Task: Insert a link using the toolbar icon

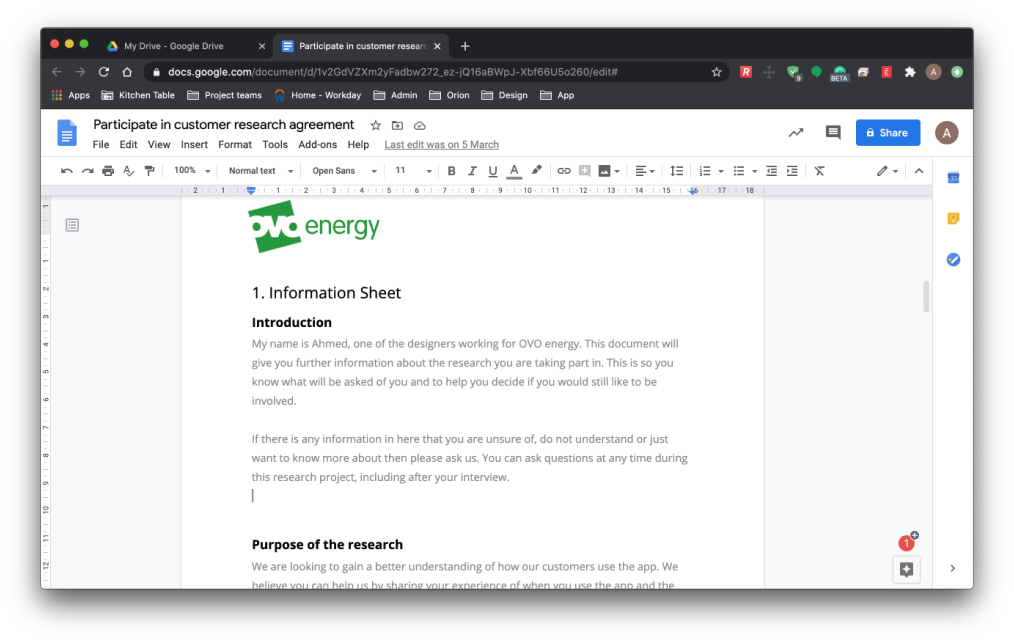Action: point(563,170)
